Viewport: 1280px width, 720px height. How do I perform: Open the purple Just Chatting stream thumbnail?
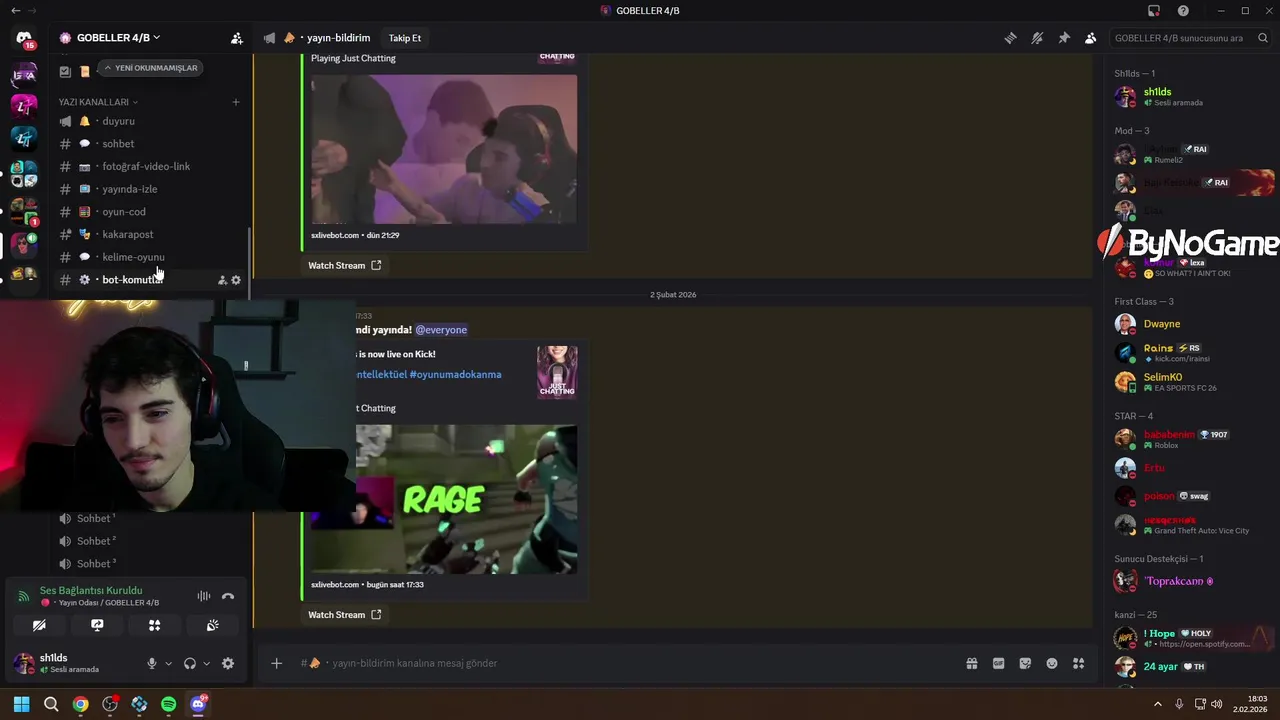click(x=444, y=149)
